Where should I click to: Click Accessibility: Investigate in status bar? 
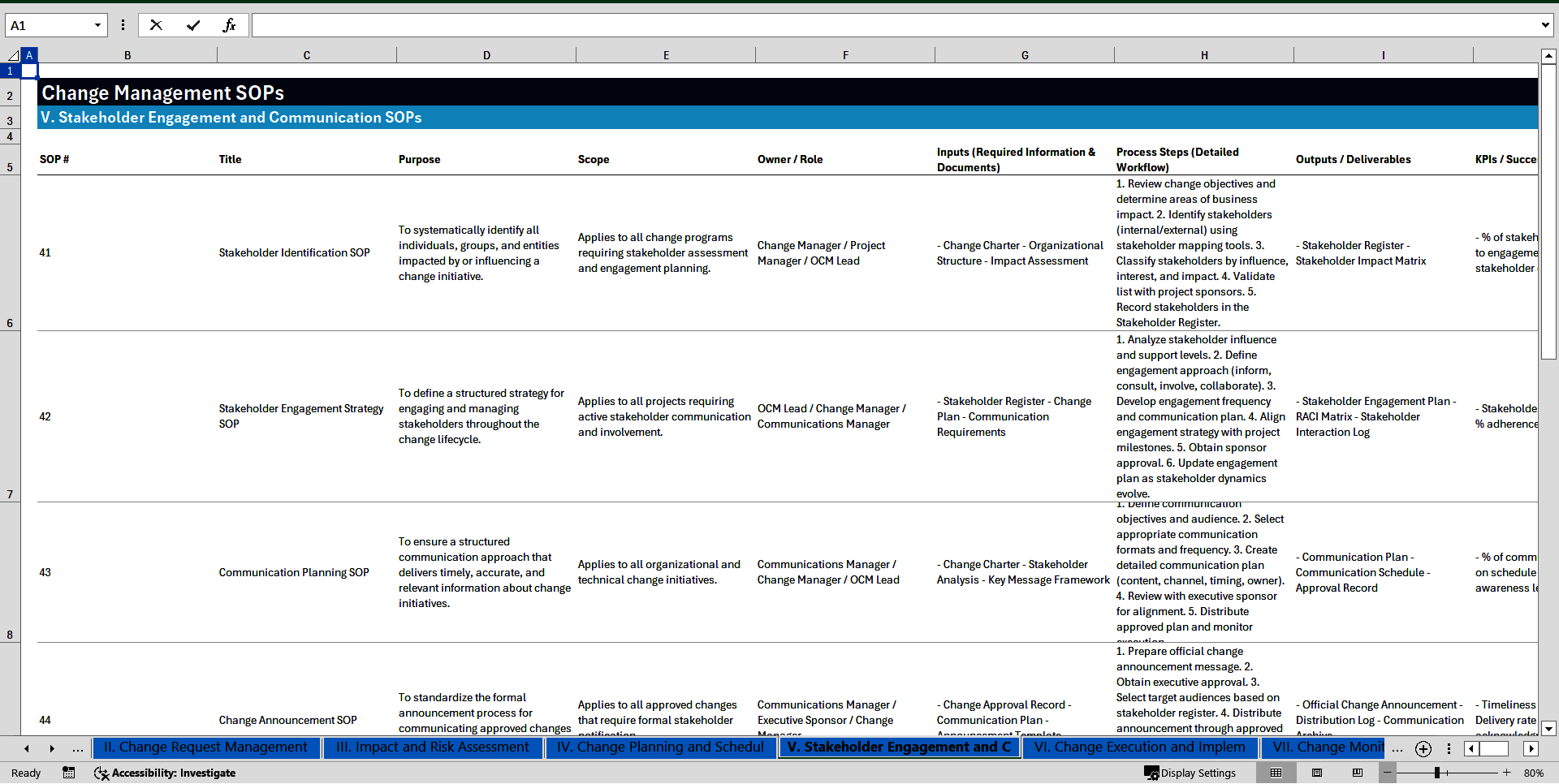165,773
